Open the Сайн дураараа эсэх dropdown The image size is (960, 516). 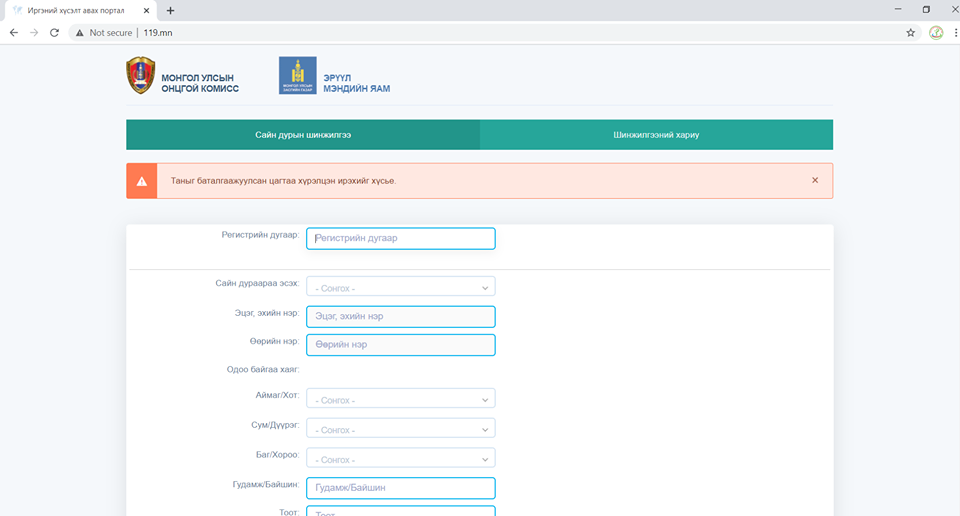point(400,286)
